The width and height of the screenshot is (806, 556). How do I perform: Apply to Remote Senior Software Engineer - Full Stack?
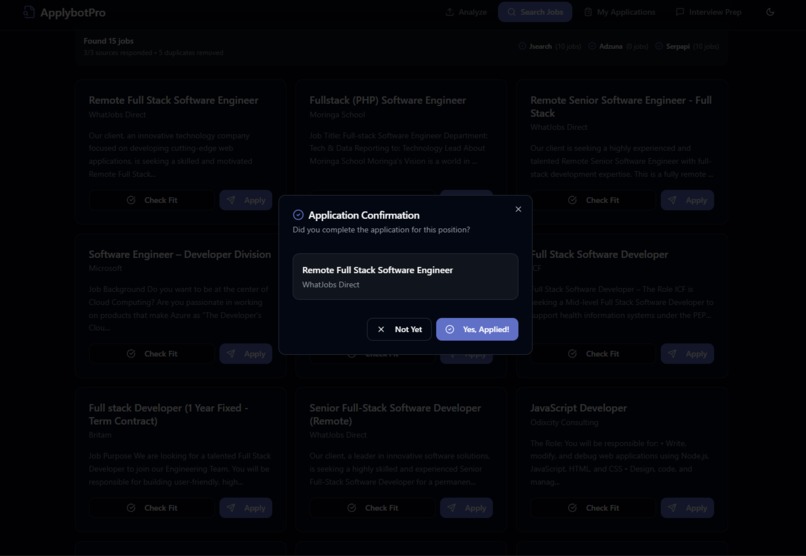[687, 200]
